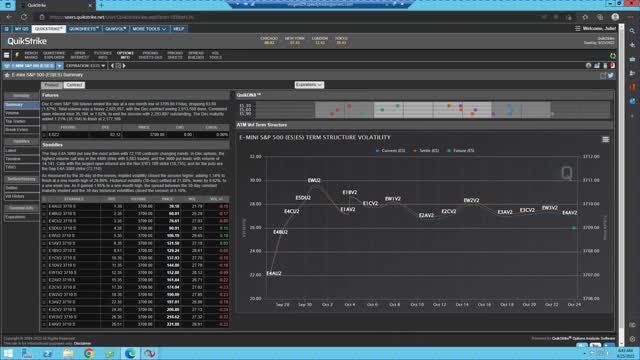This screenshot has height=360, width=640.
Task: Open Edge sidebar Office icon
Action: coord(632,87)
